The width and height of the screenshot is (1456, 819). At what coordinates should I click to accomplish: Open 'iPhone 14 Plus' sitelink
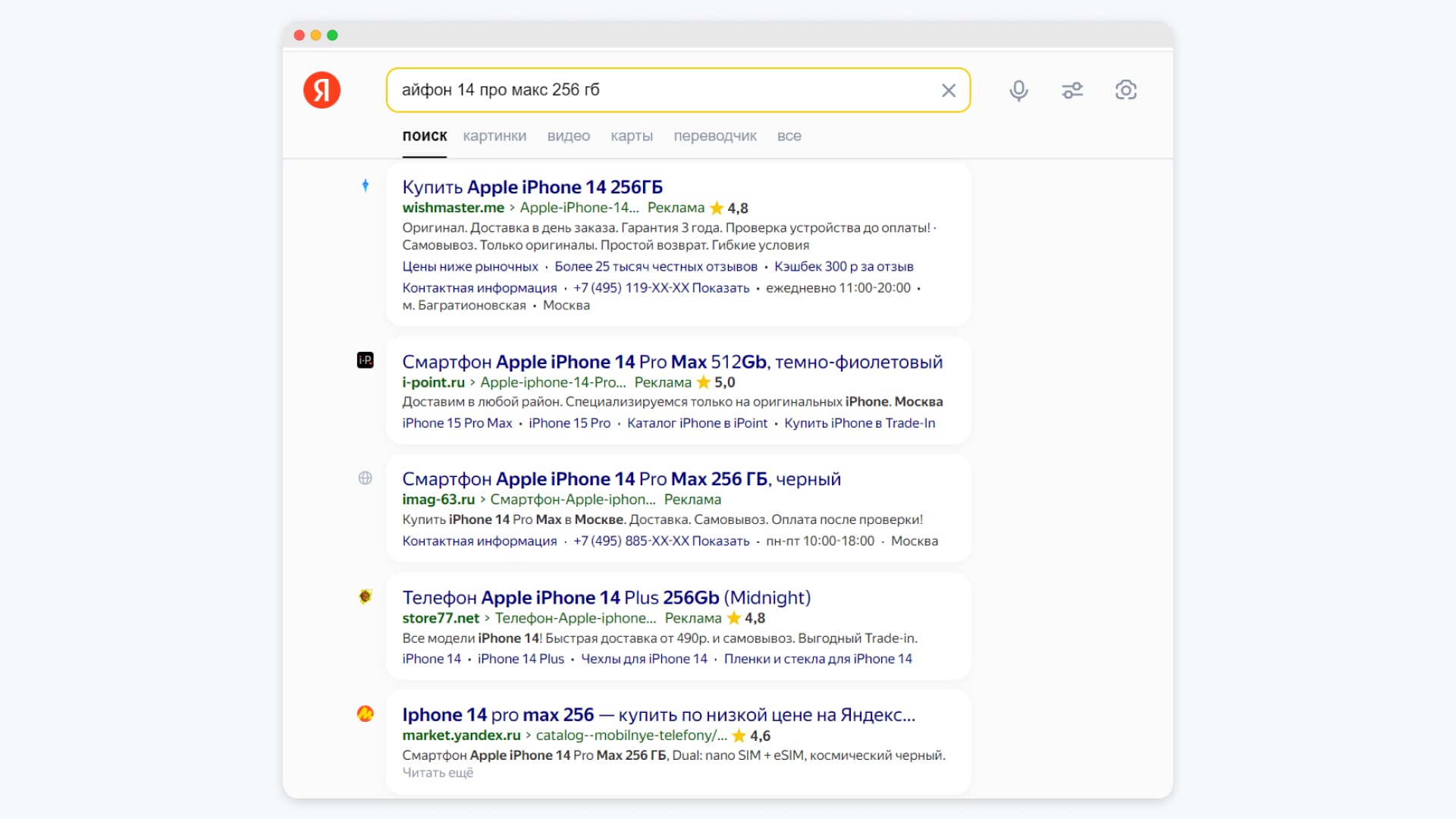point(521,659)
